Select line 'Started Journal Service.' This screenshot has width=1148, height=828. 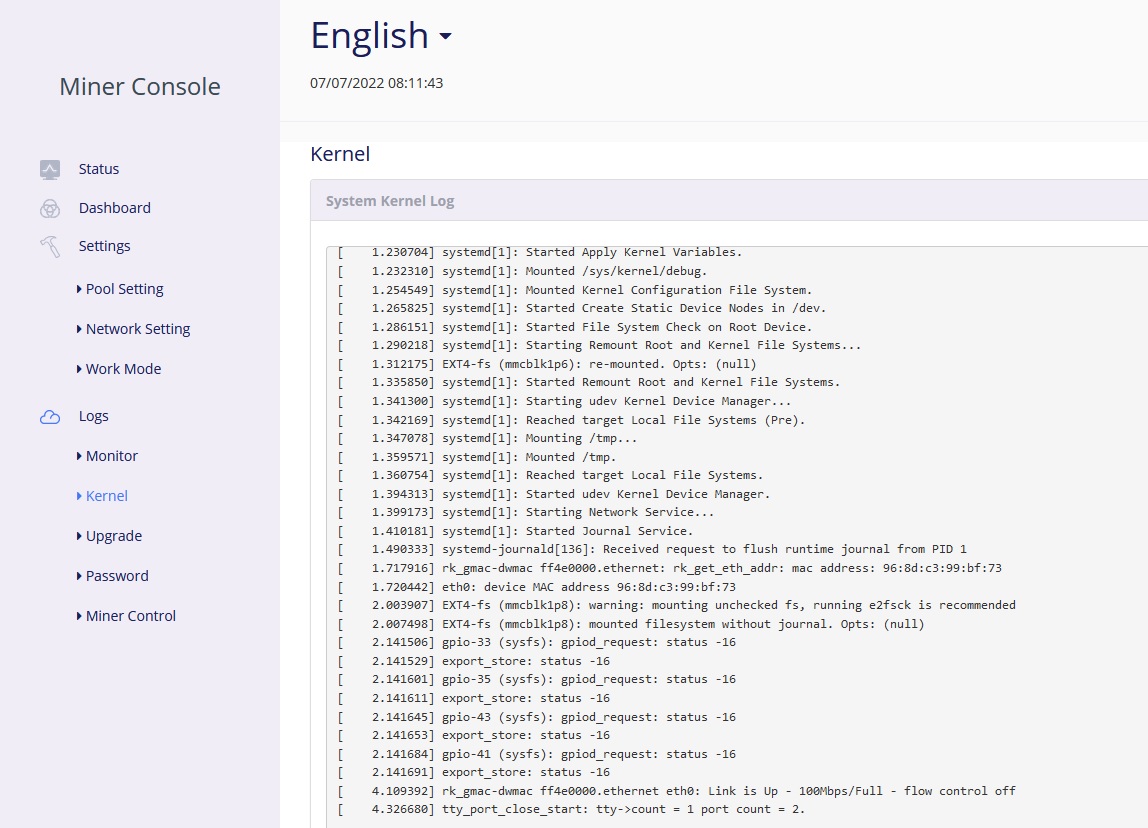pos(515,531)
